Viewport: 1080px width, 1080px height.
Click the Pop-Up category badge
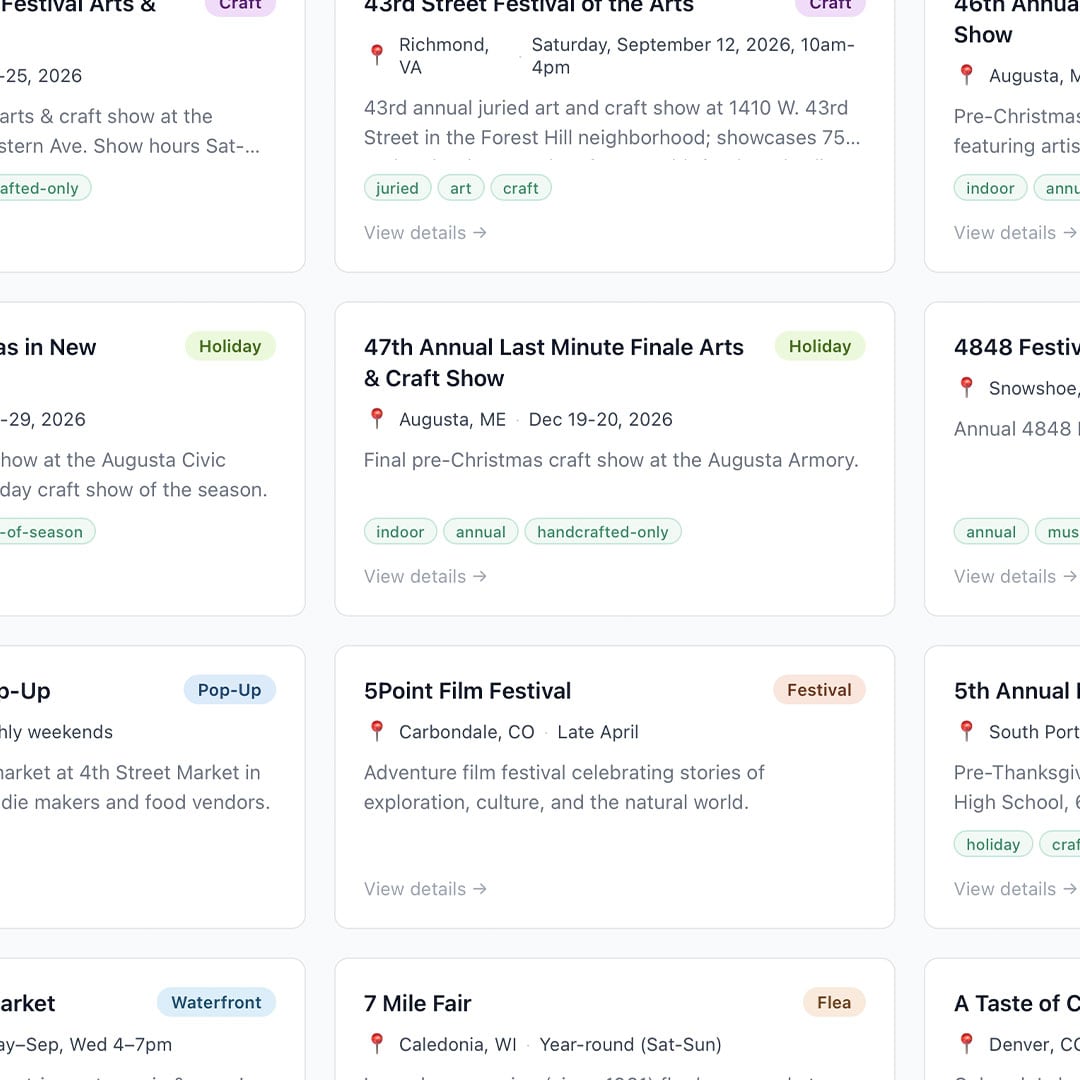[x=229, y=690]
